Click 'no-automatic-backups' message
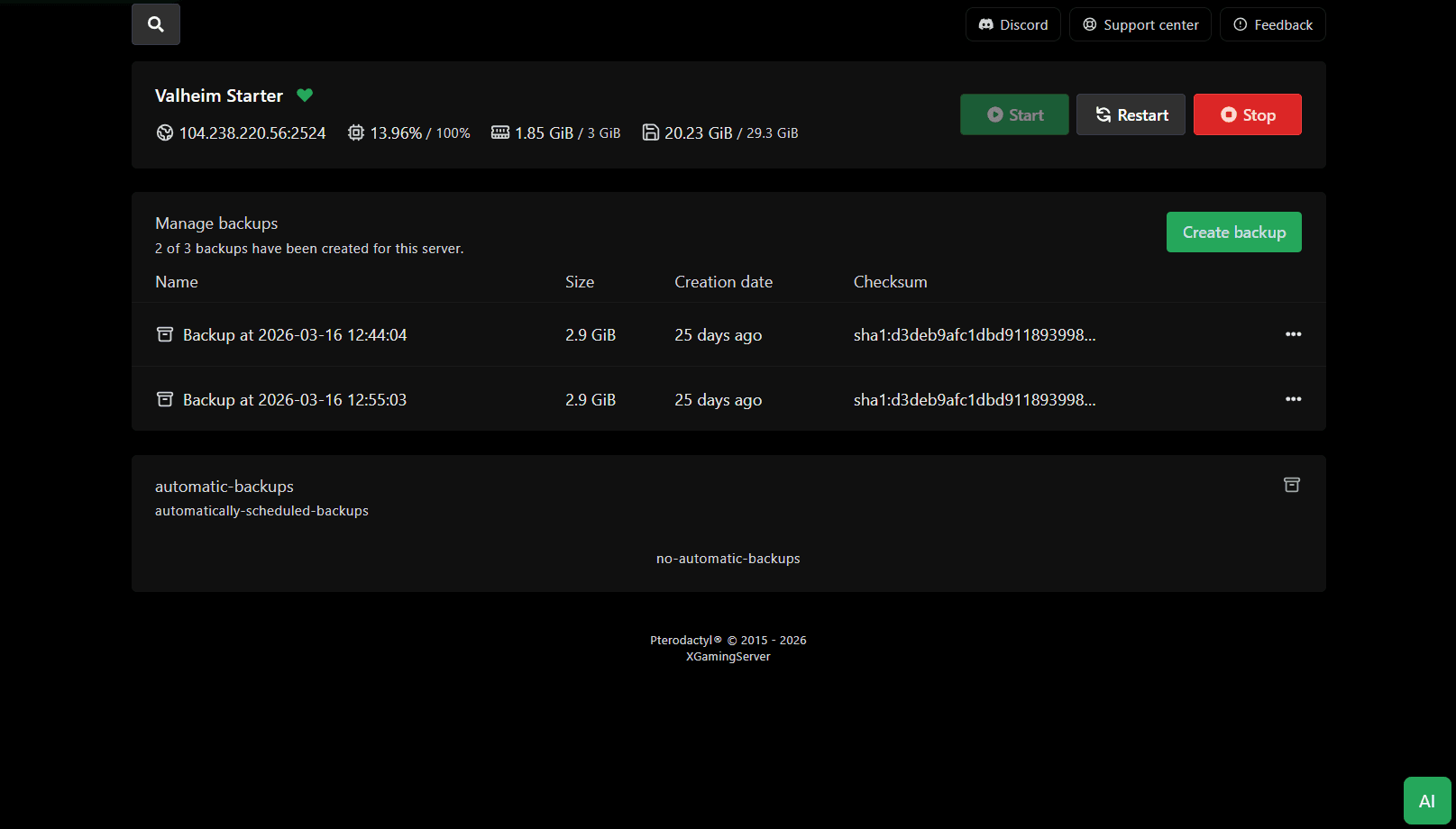The height and width of the screenshot is (829, 1456). point(728,559)
